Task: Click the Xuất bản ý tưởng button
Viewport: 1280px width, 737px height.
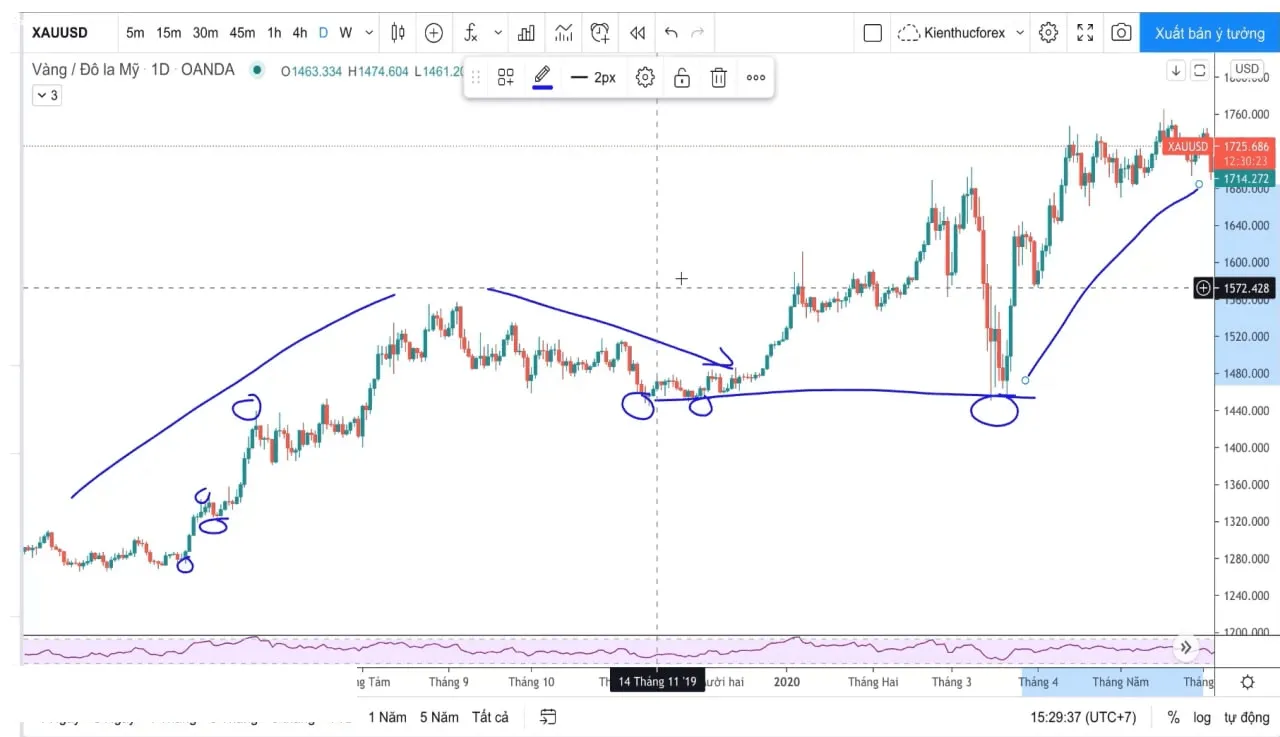Action: click(x=1210, y=33)
